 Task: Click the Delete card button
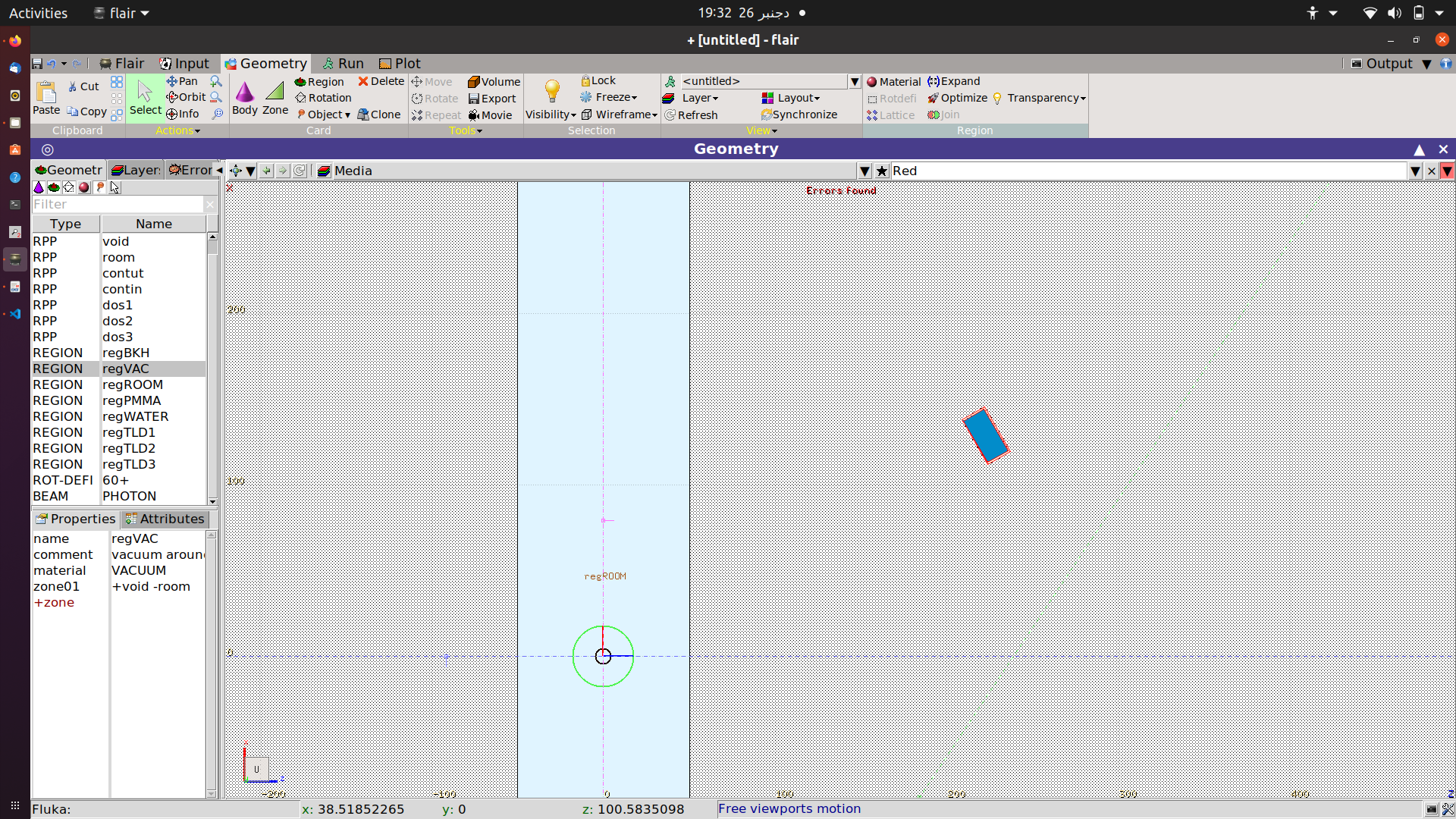pyautogui.click(x=381, y=81)
